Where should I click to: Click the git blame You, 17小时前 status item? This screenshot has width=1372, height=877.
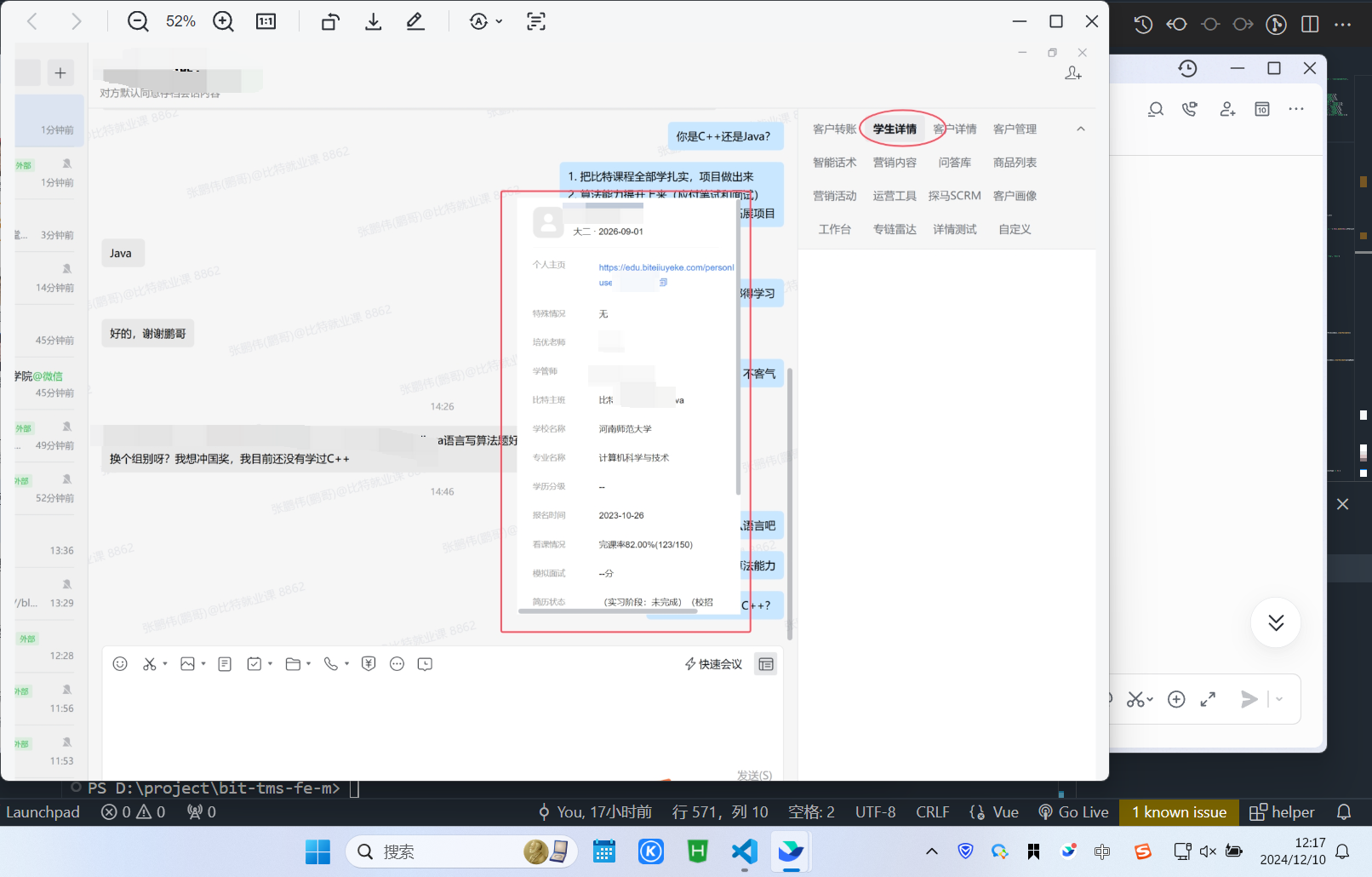595,812
